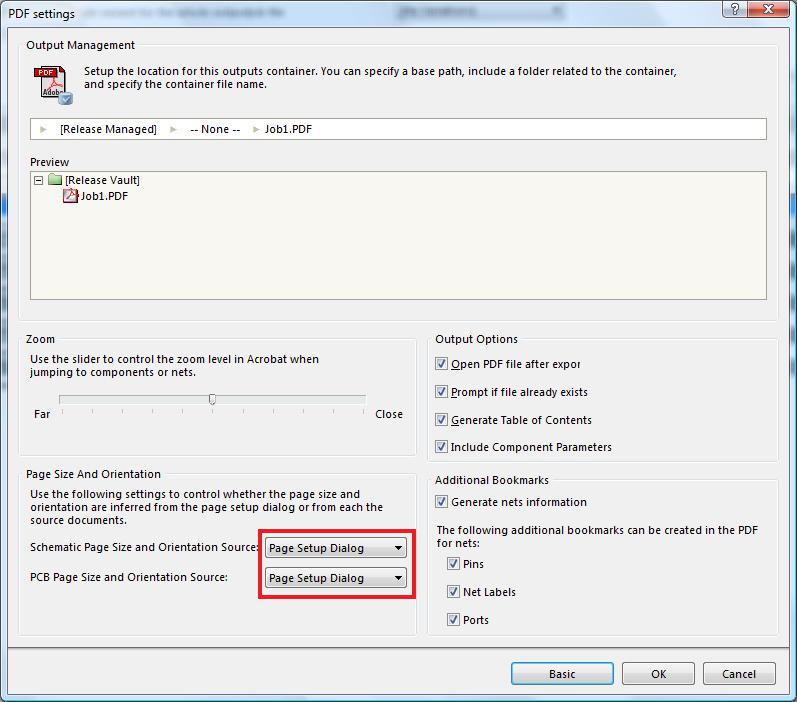797x702 pixels.
Task: Open the -- None -- container folder option
Action: point(215,129)
